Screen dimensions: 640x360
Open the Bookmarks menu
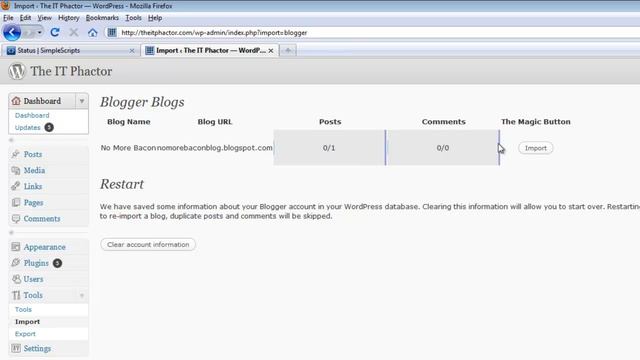(102, 18)
